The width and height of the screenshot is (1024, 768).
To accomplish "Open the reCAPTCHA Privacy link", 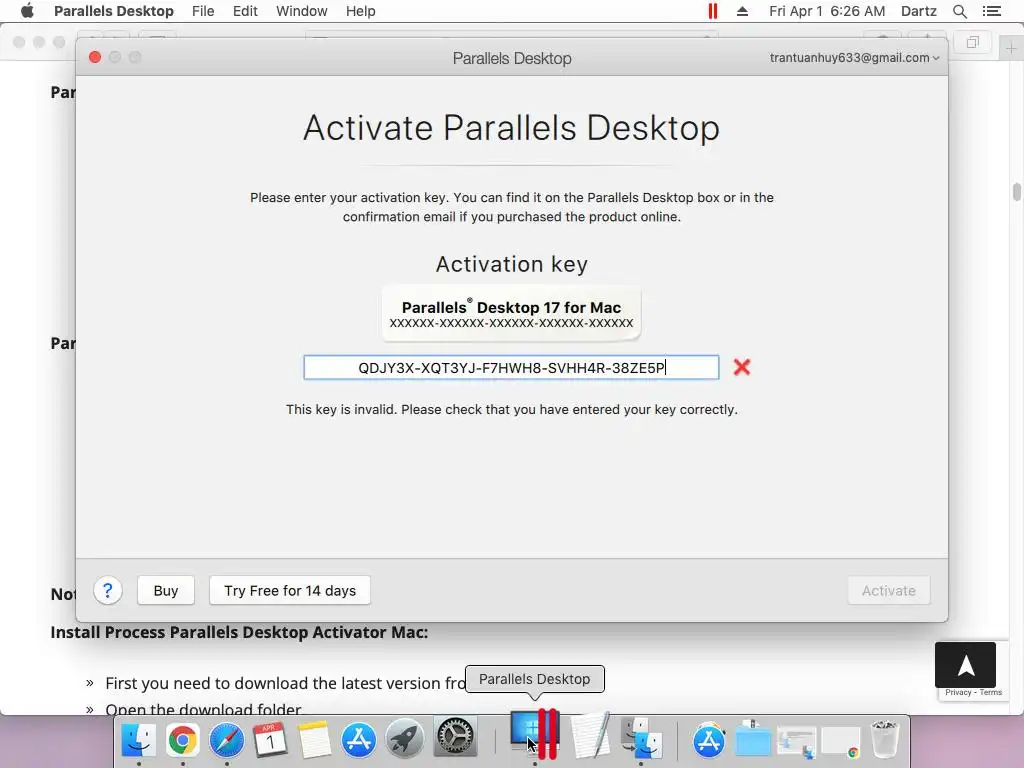I will 958,692.
